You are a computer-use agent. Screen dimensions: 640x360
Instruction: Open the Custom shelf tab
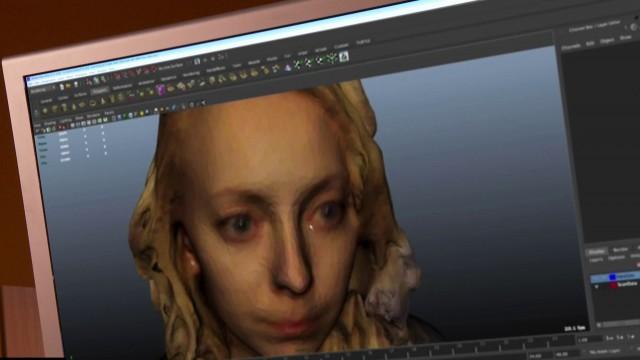click(x=341, y=46)
